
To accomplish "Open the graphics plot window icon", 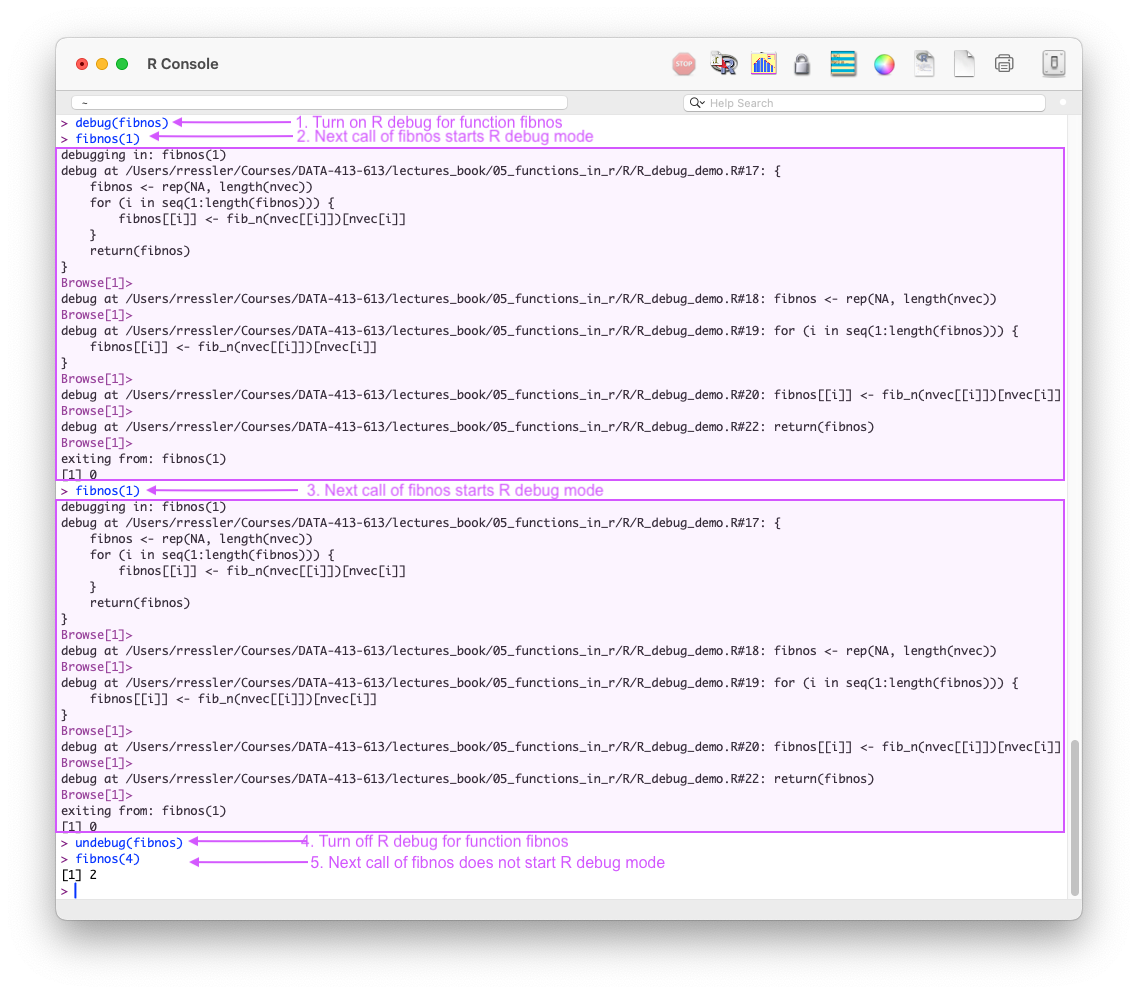I will [763, 63].
